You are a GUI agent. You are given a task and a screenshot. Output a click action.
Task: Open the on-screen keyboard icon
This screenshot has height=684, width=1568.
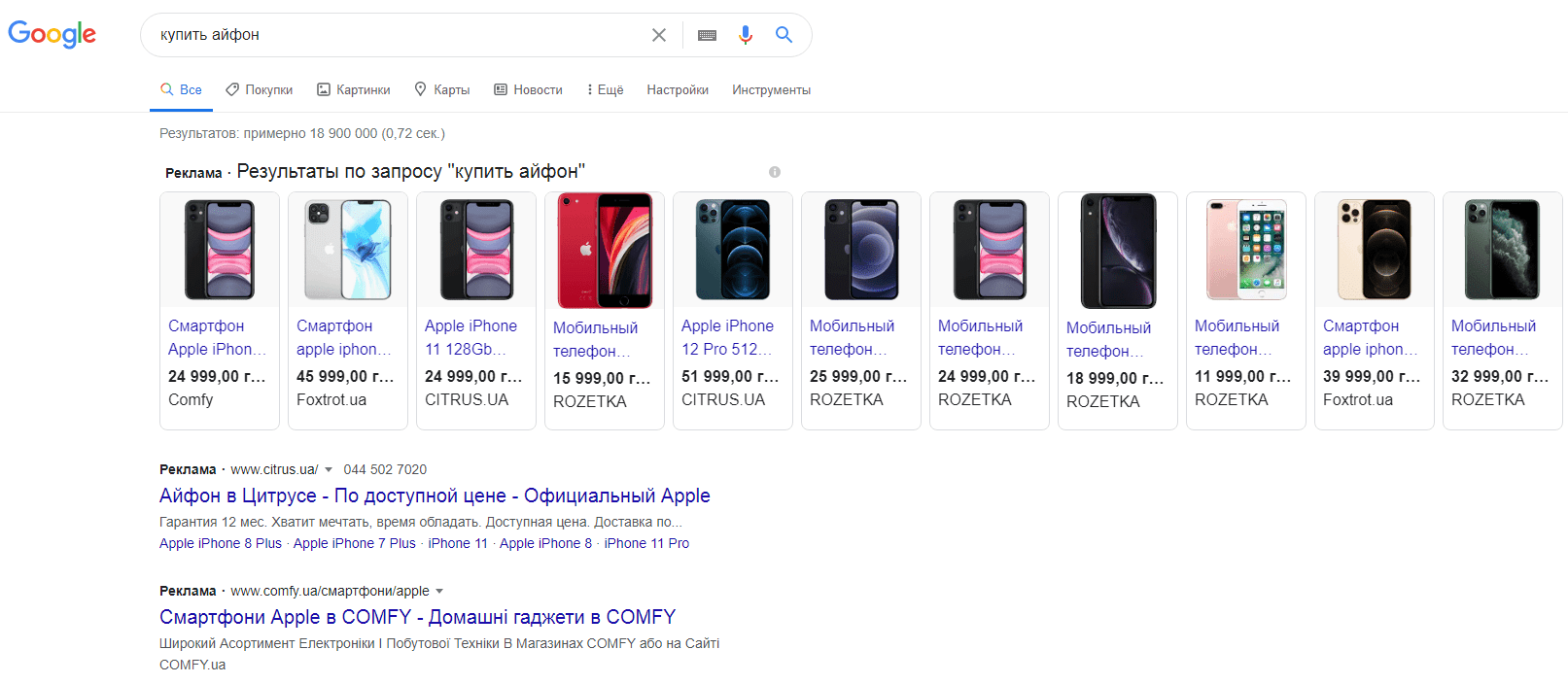coord(707,35)
